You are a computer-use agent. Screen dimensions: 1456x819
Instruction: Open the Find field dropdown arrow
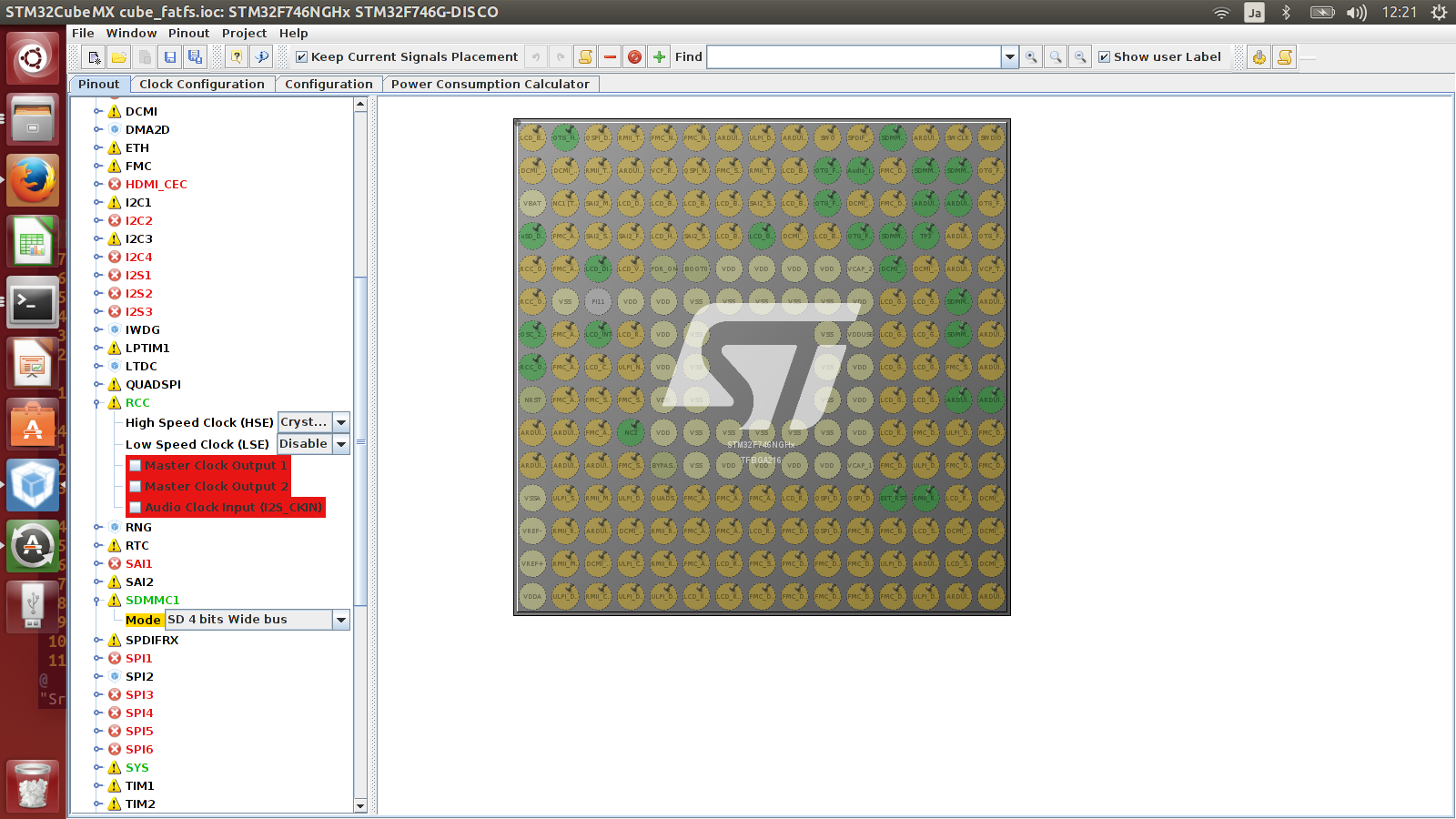(1009, 57)
